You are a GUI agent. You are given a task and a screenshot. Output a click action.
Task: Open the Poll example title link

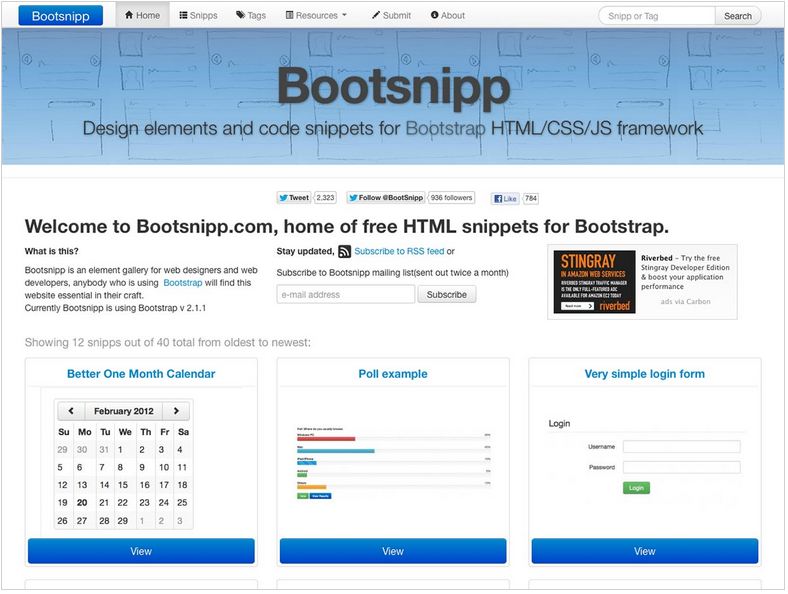pyautogui.click(x=393, y=374)
